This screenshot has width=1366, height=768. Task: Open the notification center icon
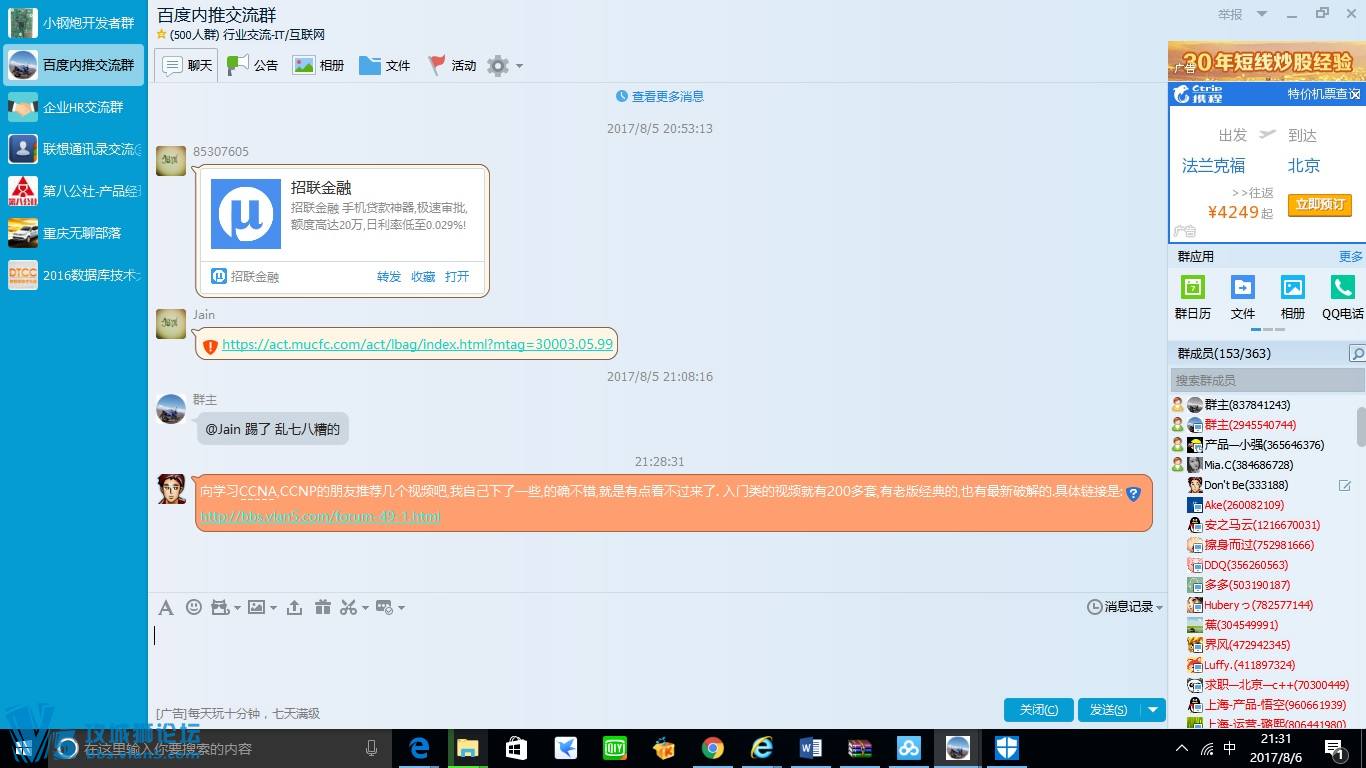click(x=1334, y=748)
